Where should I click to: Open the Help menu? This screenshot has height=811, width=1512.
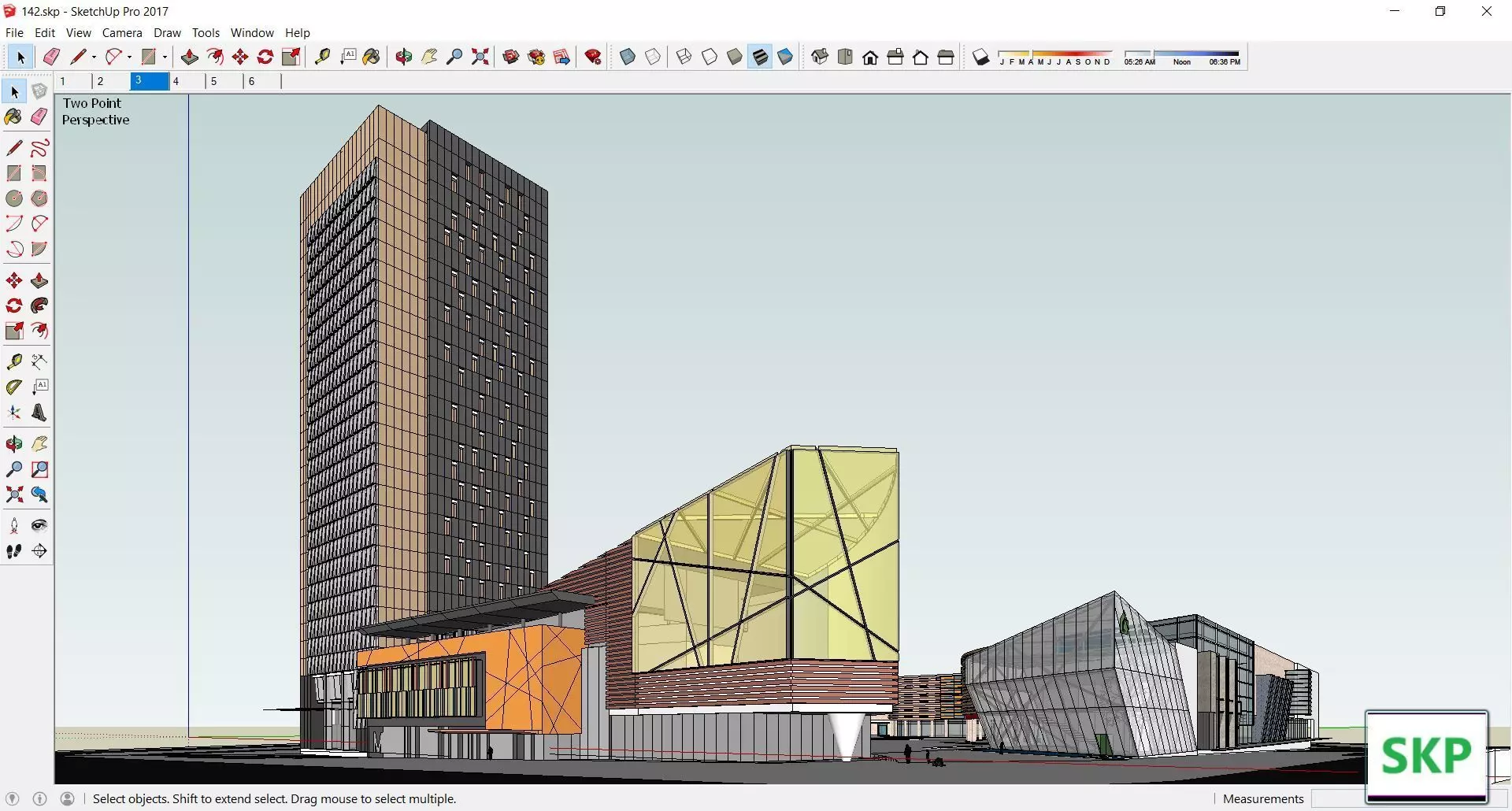(x=298, y=32)
